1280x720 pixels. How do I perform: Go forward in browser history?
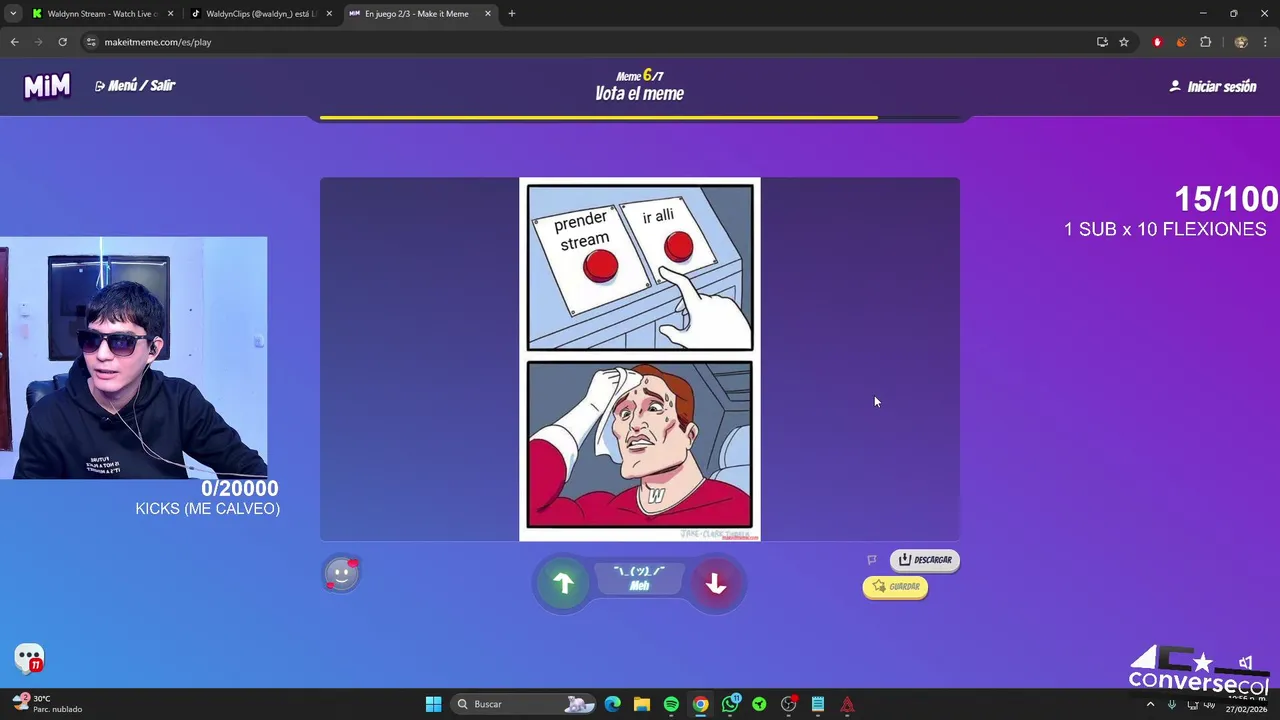(38, 42)
